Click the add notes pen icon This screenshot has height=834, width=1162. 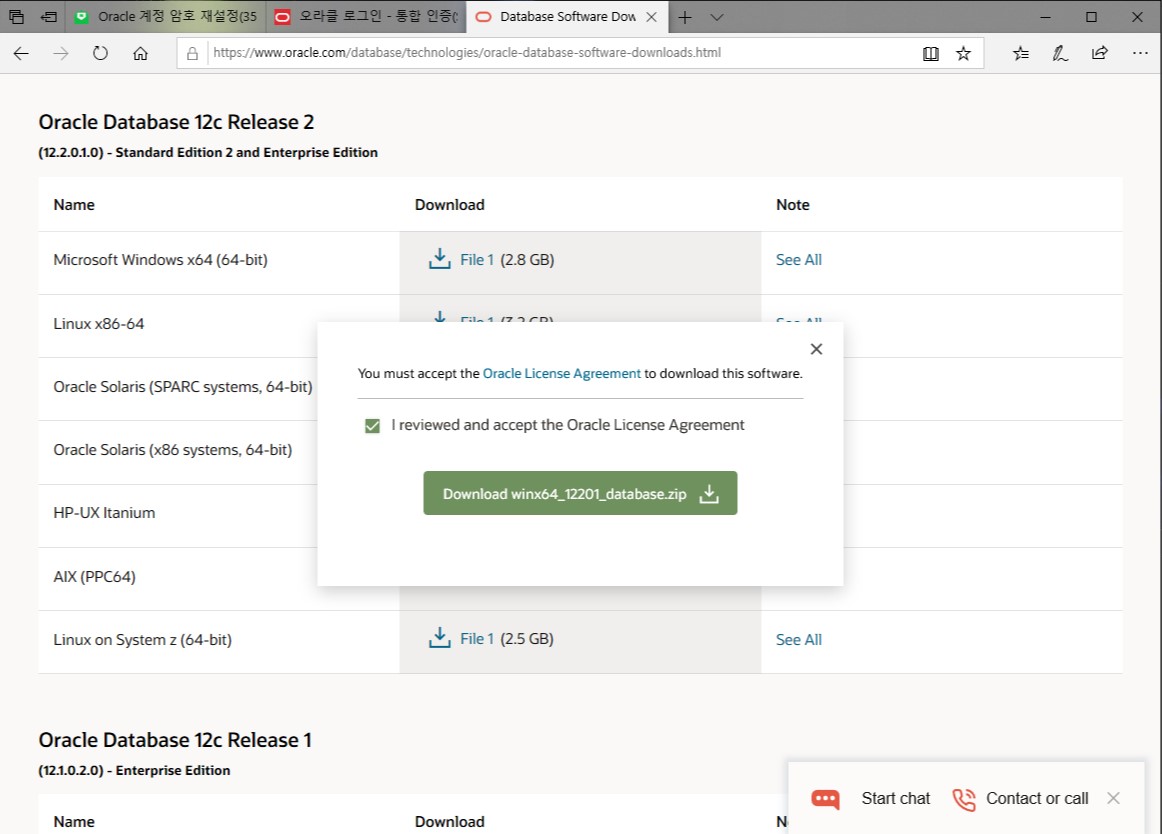point(1060,53)
